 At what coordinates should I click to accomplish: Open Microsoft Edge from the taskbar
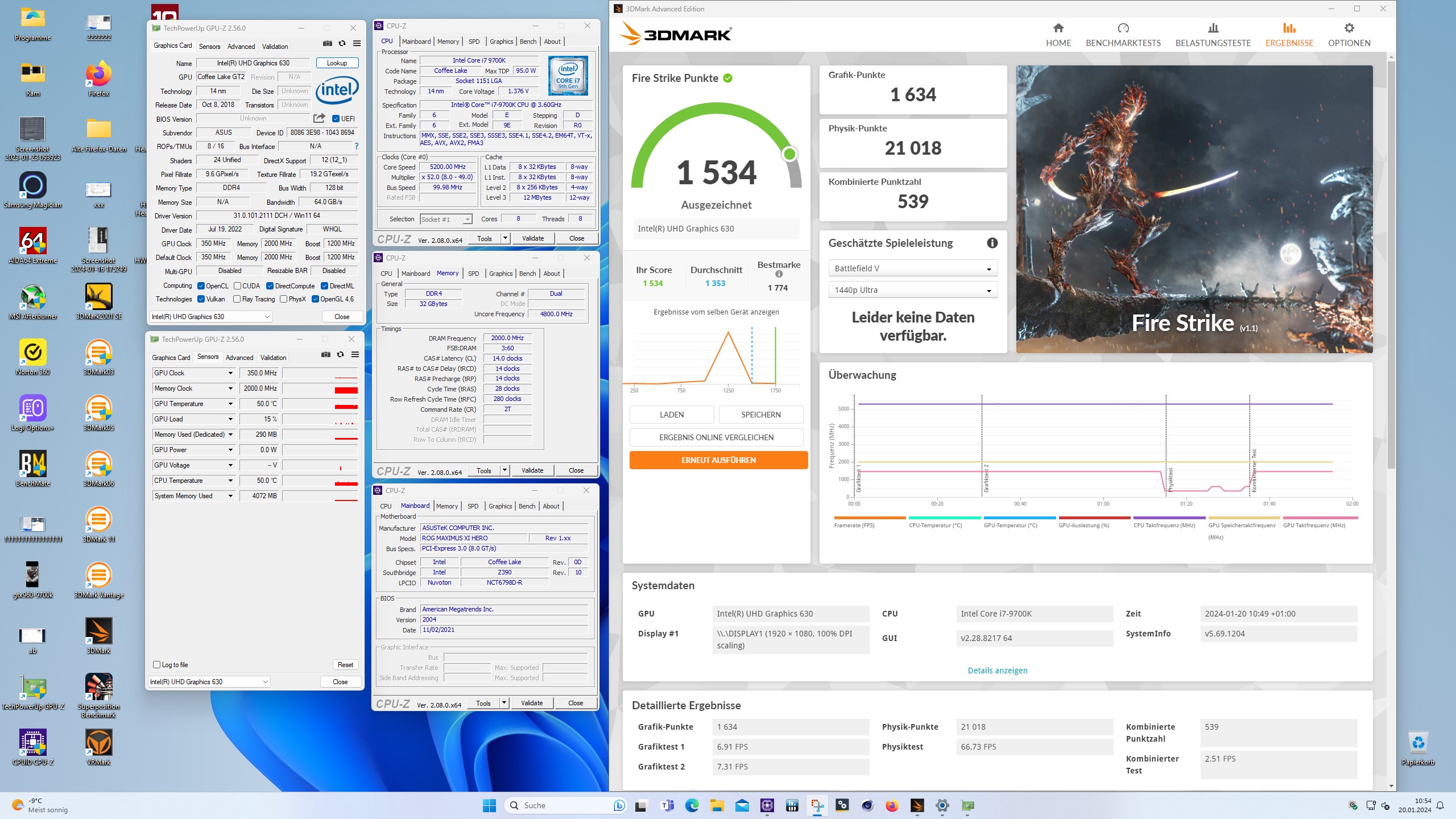pyautogui.click(x=692, y=805)
